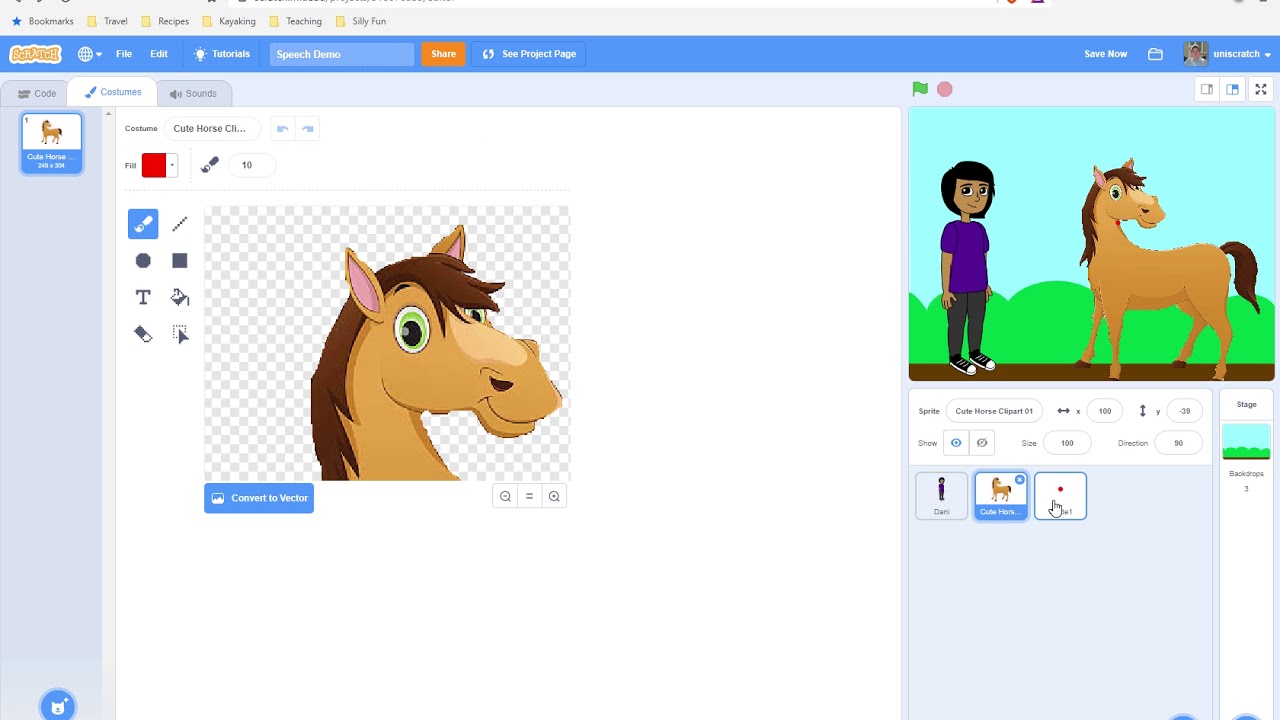Show the sprite with eye icon
The width and height of the screenshot is (1280, 720).
pos(956,443)
